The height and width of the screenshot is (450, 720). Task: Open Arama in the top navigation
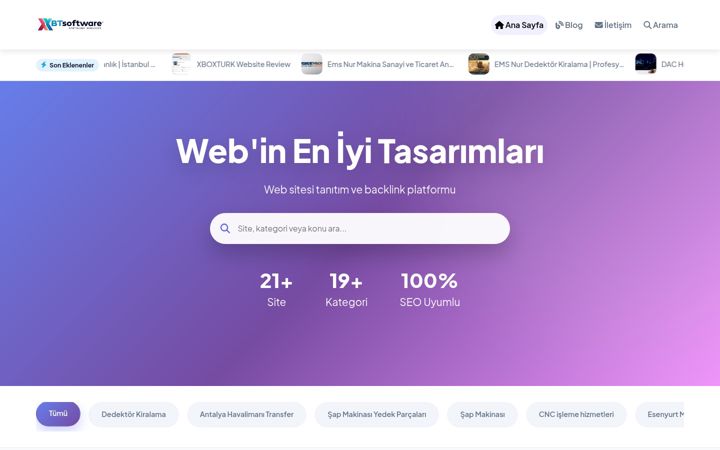click(660, 25)
